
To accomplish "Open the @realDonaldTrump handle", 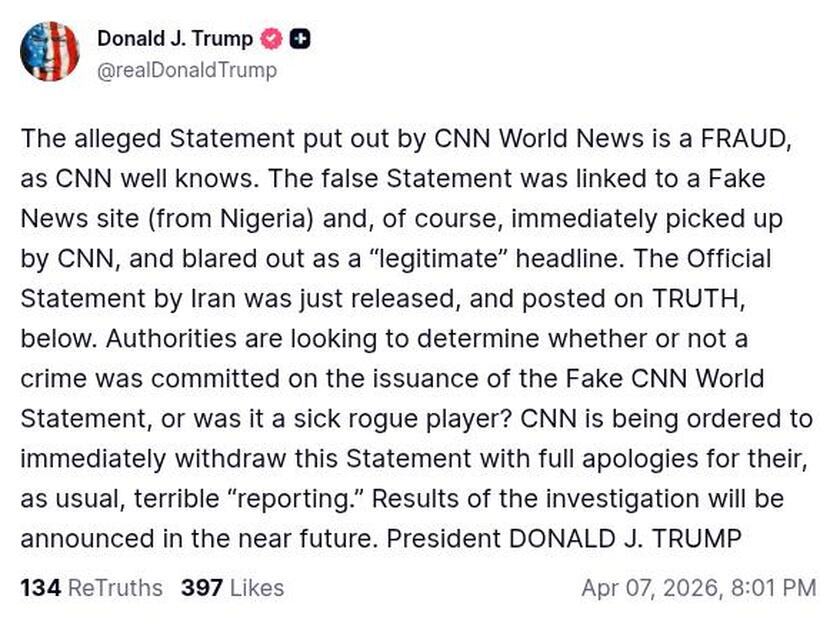I will 183,70.
